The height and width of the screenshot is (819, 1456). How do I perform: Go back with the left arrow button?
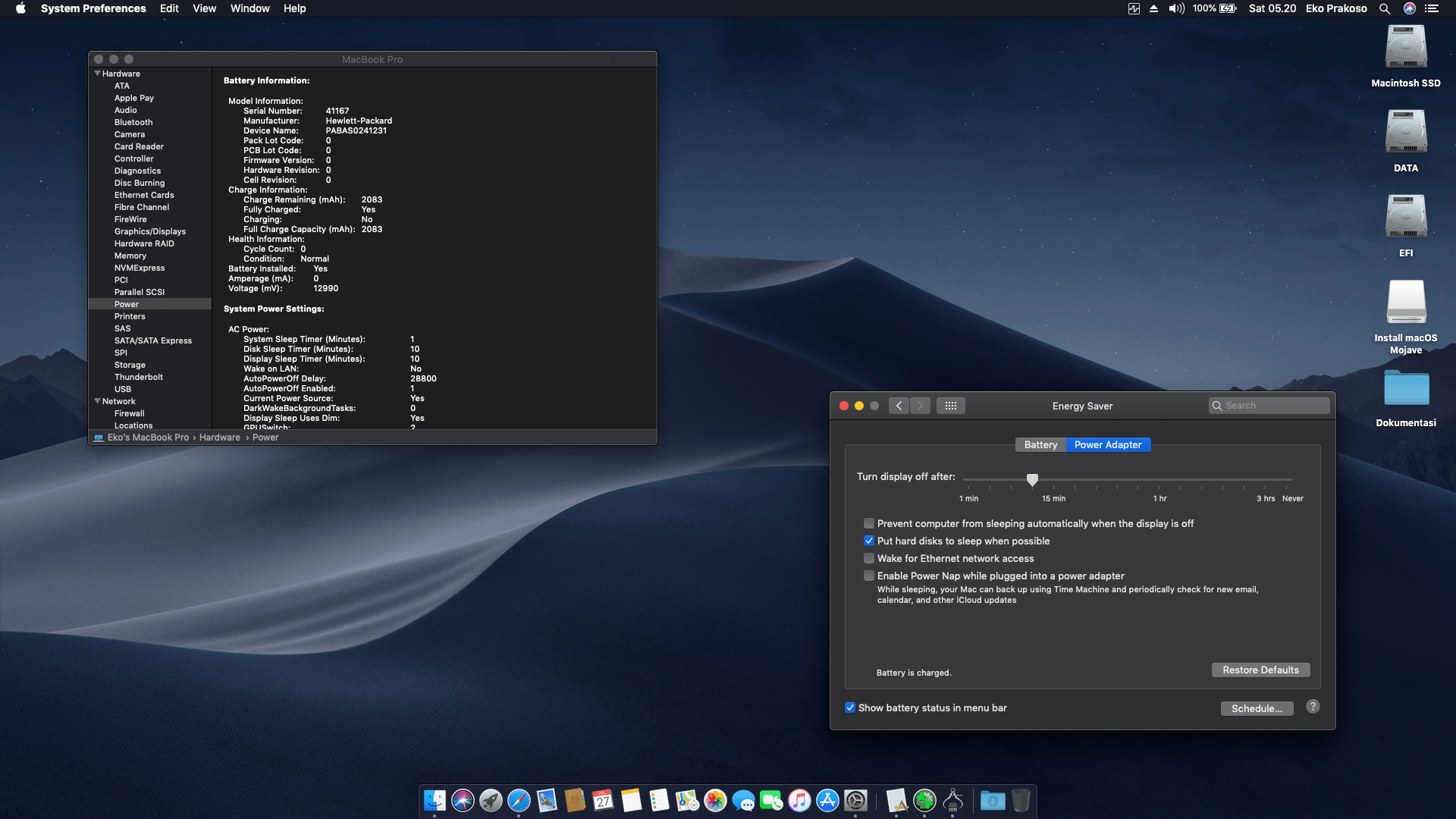coord(899,406)
